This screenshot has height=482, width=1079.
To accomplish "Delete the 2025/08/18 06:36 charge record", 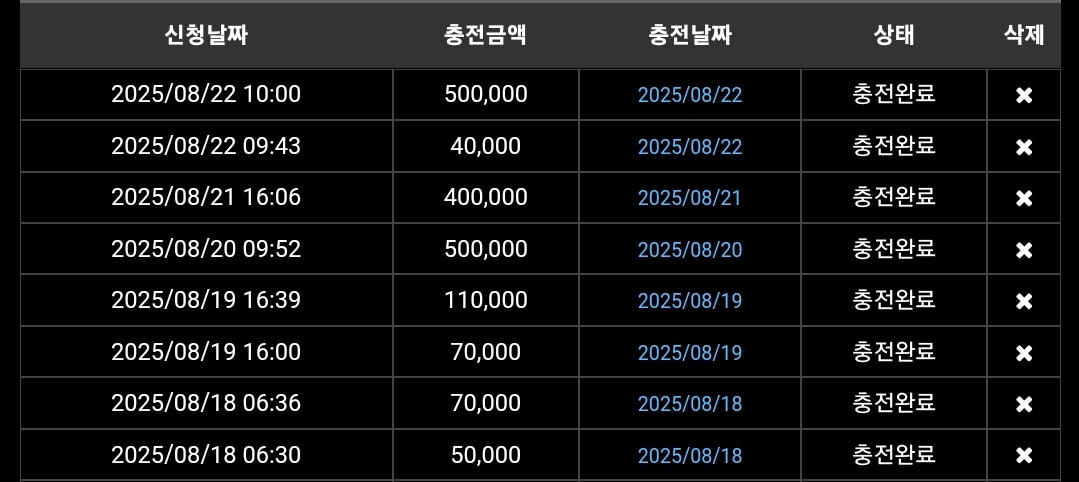I will (x=1023, y=404).
